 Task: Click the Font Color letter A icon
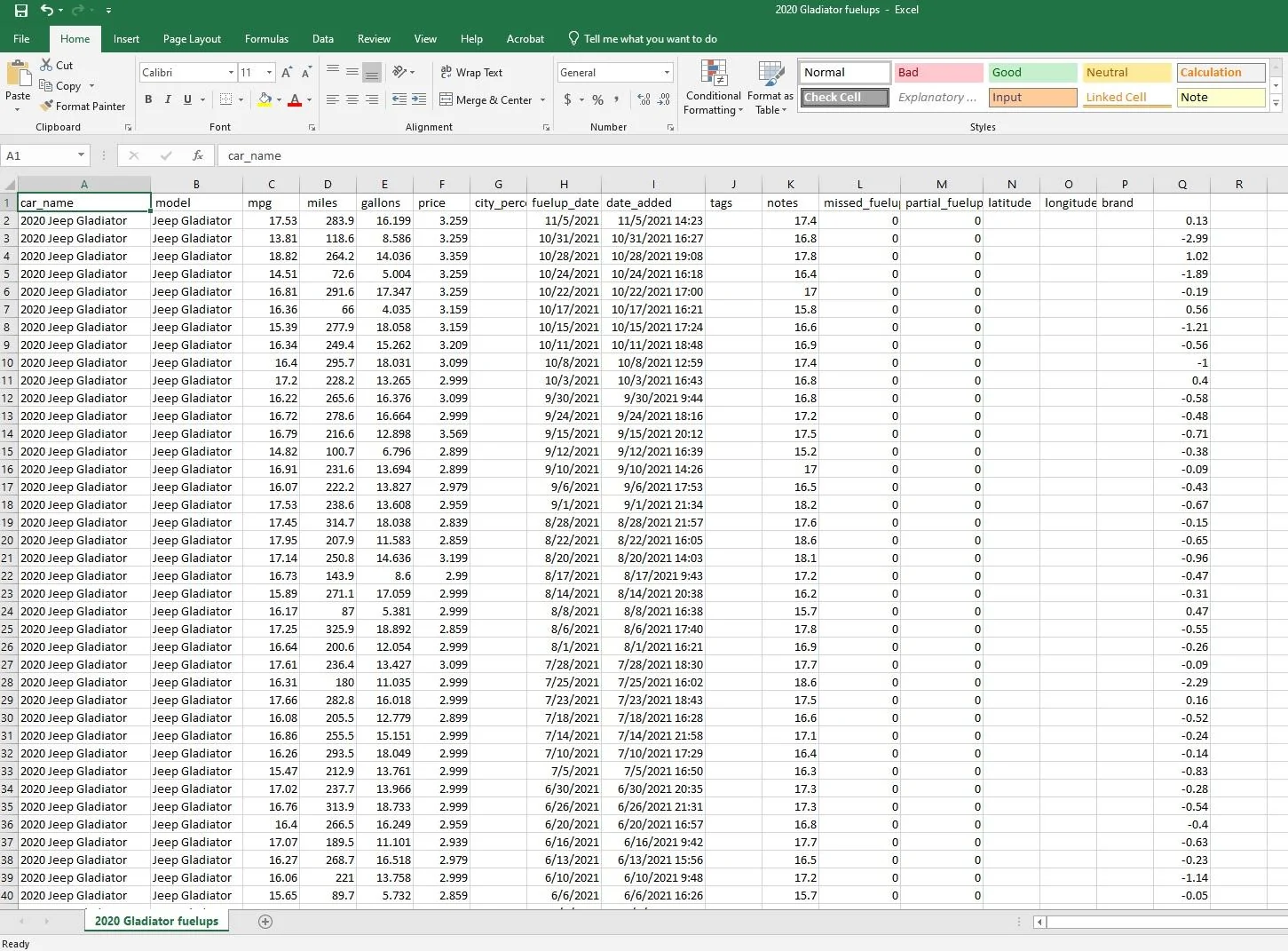point(295,99)
